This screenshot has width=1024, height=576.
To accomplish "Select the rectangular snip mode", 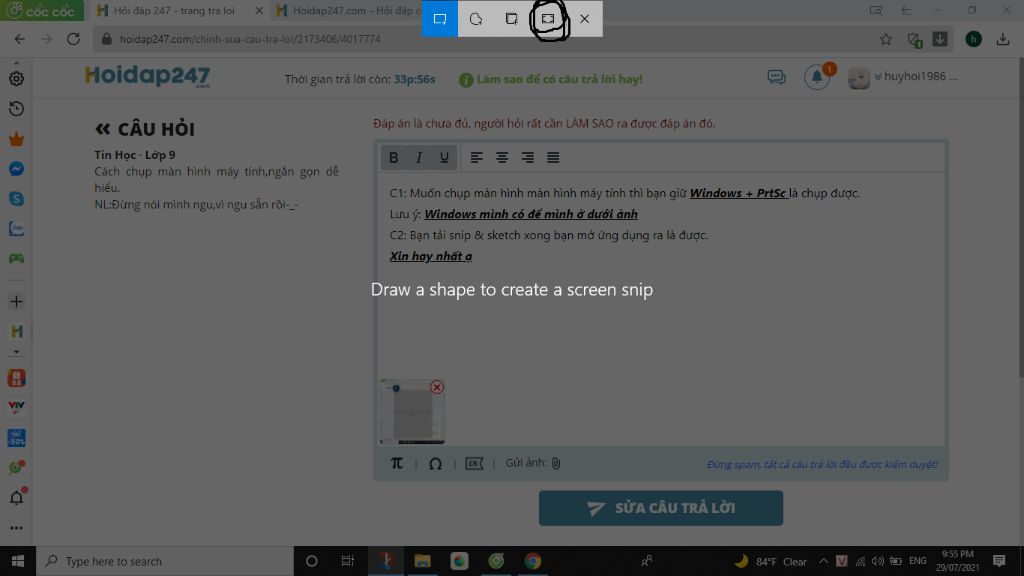I will (x=440, y=18).
